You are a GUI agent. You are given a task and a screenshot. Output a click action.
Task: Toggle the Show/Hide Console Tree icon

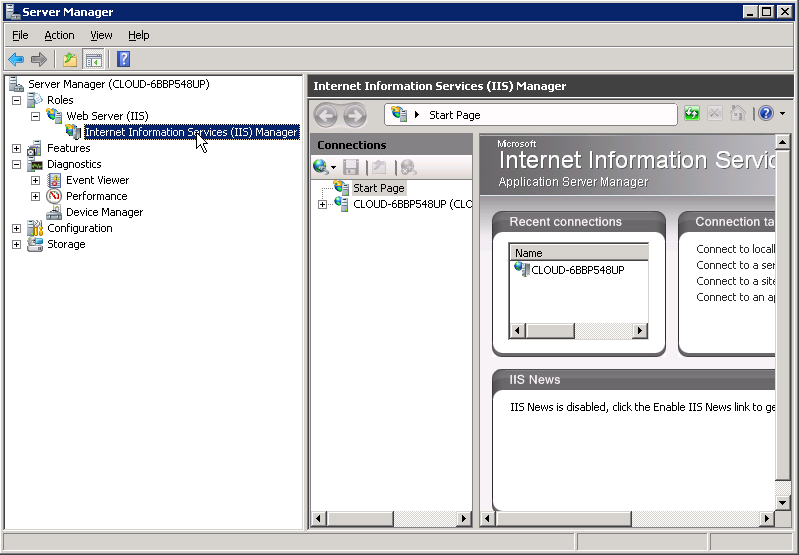(93, 60)
